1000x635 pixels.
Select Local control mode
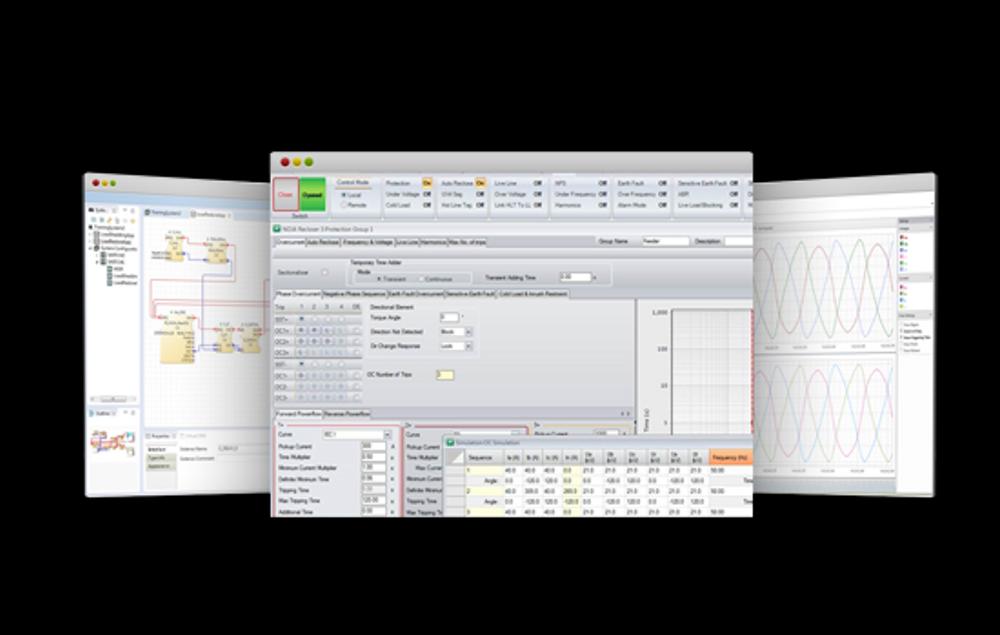click(x=344, y=195)
